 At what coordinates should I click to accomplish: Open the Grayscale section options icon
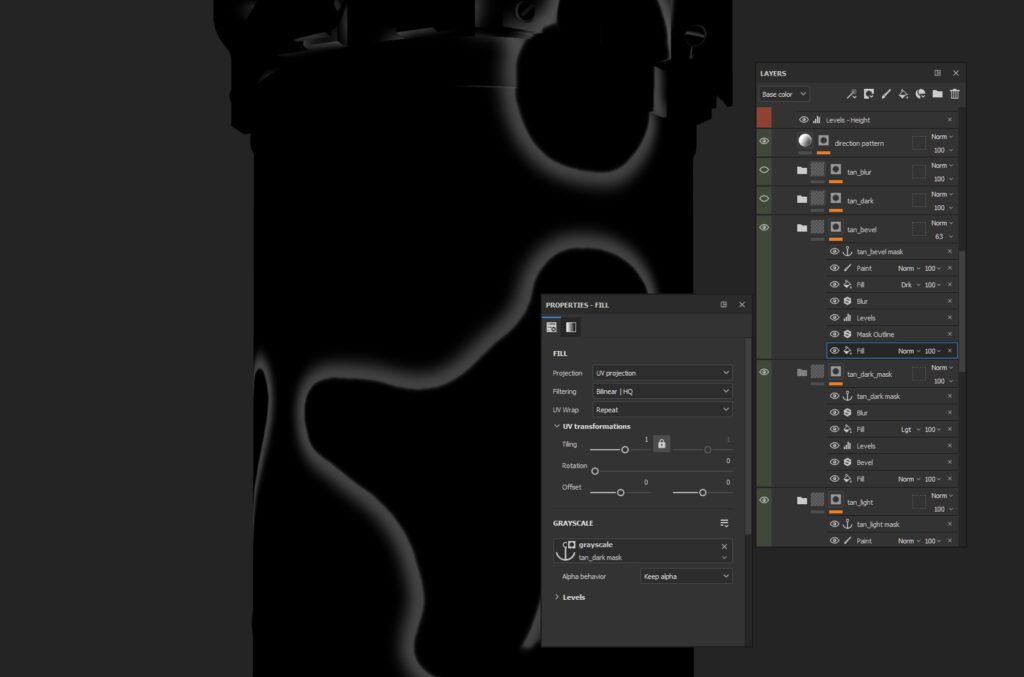[724, 523]
